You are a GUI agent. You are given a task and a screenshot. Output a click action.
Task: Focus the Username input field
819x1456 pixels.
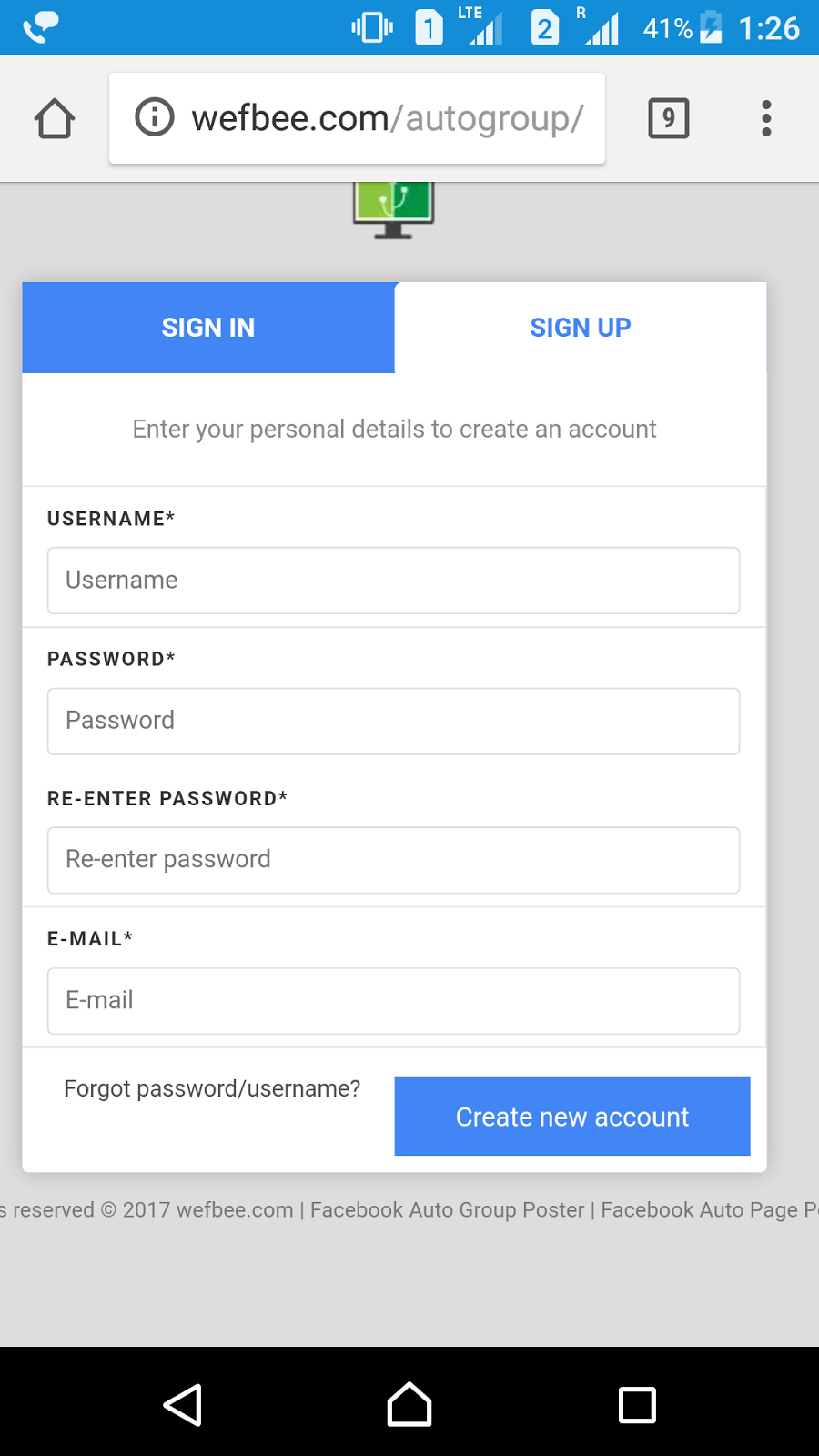tap(393, 581)
